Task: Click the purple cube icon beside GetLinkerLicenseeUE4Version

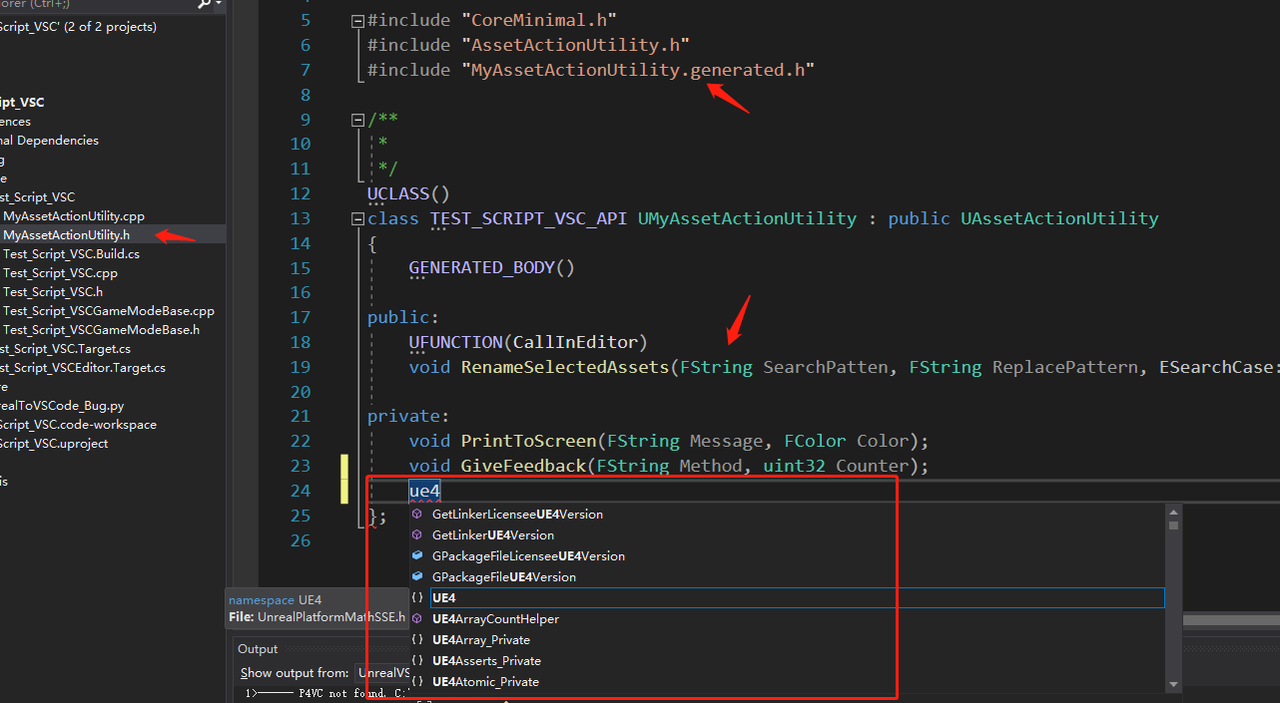Action: tap(417, 514)
